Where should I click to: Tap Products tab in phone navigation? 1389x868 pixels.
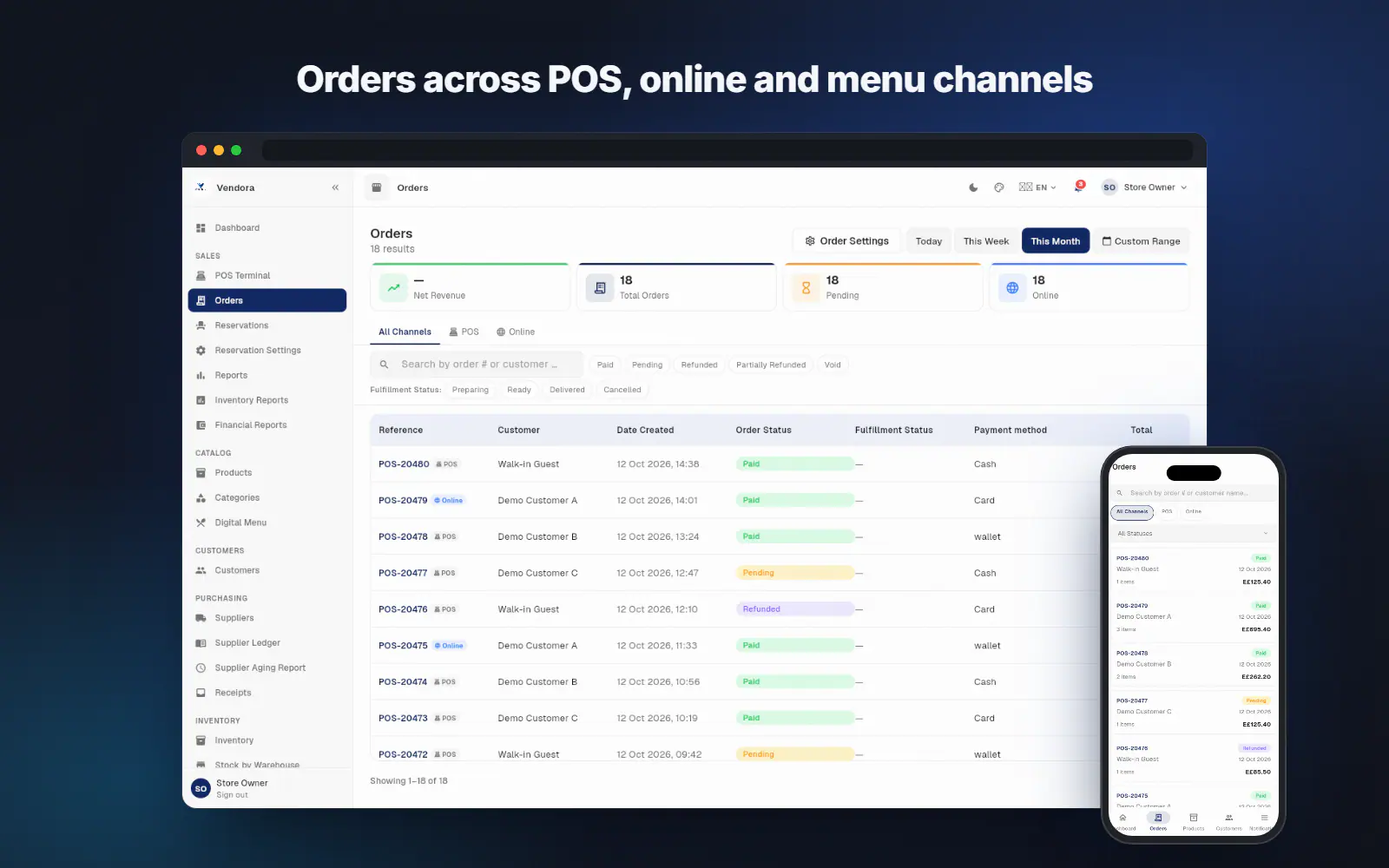point(1194,822)
